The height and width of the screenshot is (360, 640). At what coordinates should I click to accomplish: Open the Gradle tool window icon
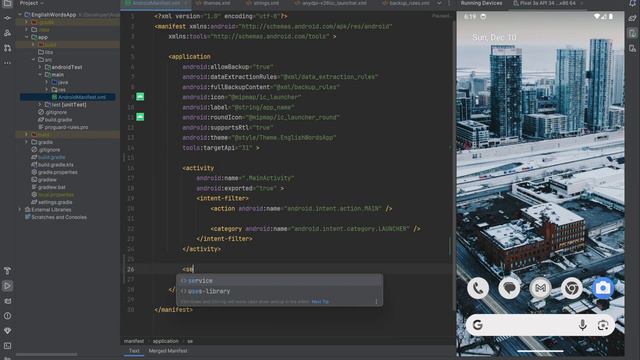[x=632, y=18]
